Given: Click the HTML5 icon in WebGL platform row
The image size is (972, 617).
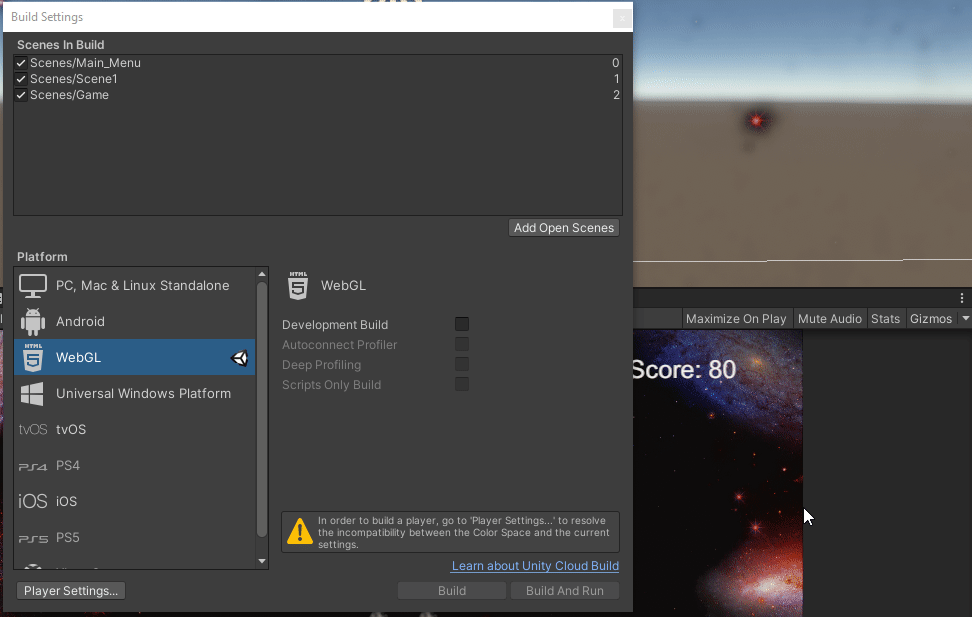Looking at the screenshot, I should coord(33,358).
